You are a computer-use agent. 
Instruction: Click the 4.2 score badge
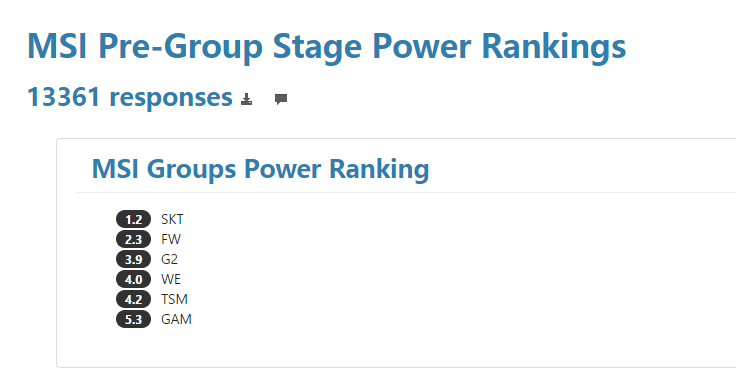tap(133, 299)
